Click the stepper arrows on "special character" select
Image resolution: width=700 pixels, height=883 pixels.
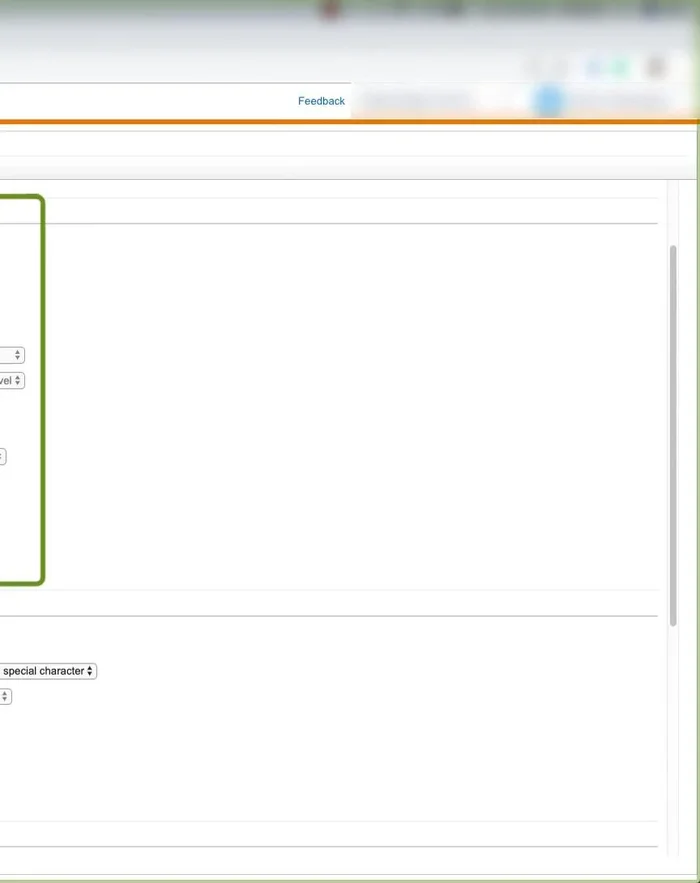(x=90, y=671)
